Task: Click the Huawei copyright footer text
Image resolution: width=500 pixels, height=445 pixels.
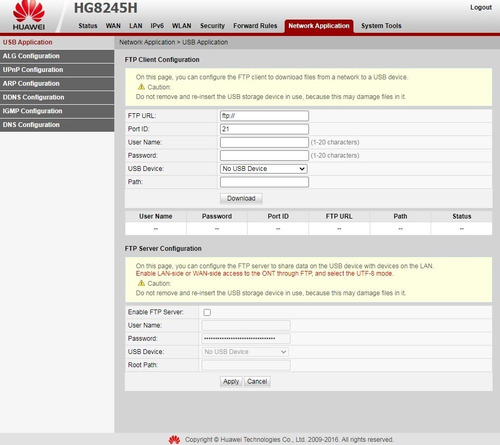Action: point(289,440)
